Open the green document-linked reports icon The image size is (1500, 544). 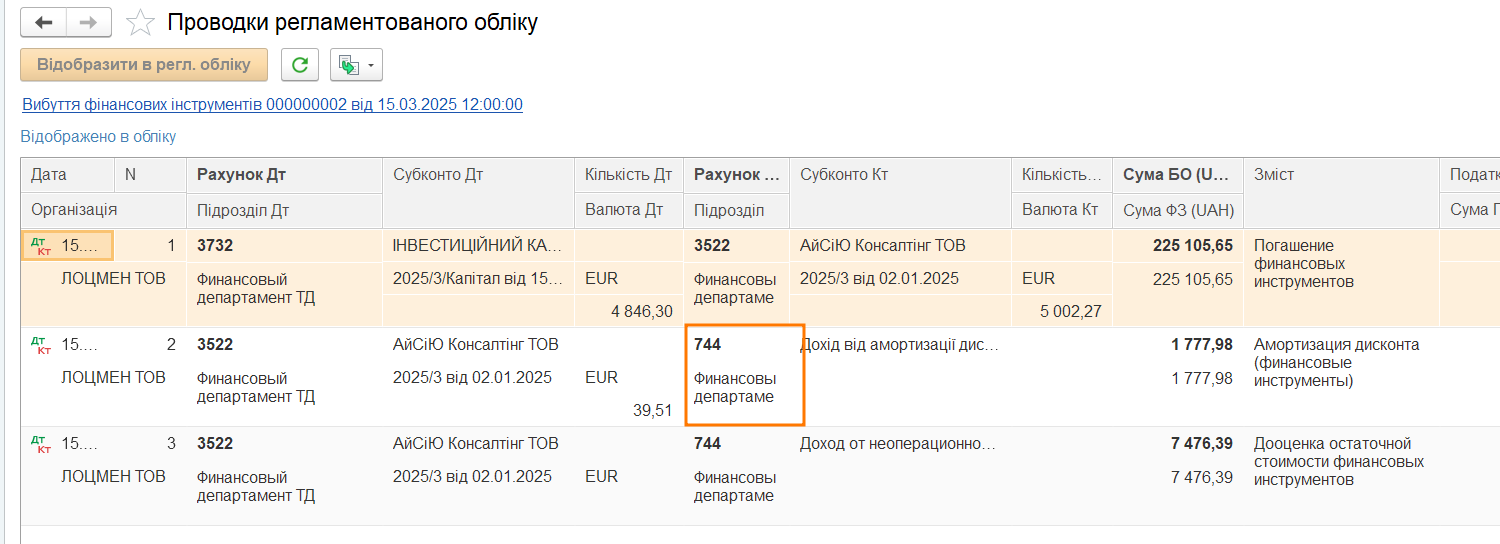point(349,65)
